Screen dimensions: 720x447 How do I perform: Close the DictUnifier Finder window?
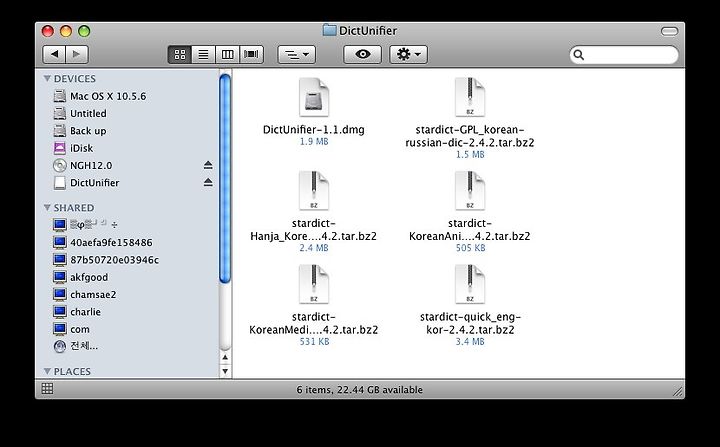pyautogui.click(x=48, y=31)
